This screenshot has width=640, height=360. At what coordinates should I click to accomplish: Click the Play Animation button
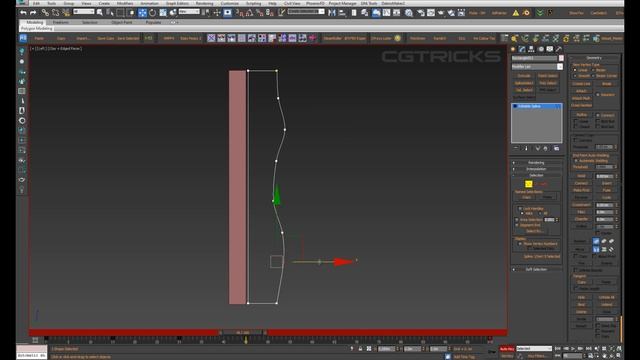click(x=573, y=349)
